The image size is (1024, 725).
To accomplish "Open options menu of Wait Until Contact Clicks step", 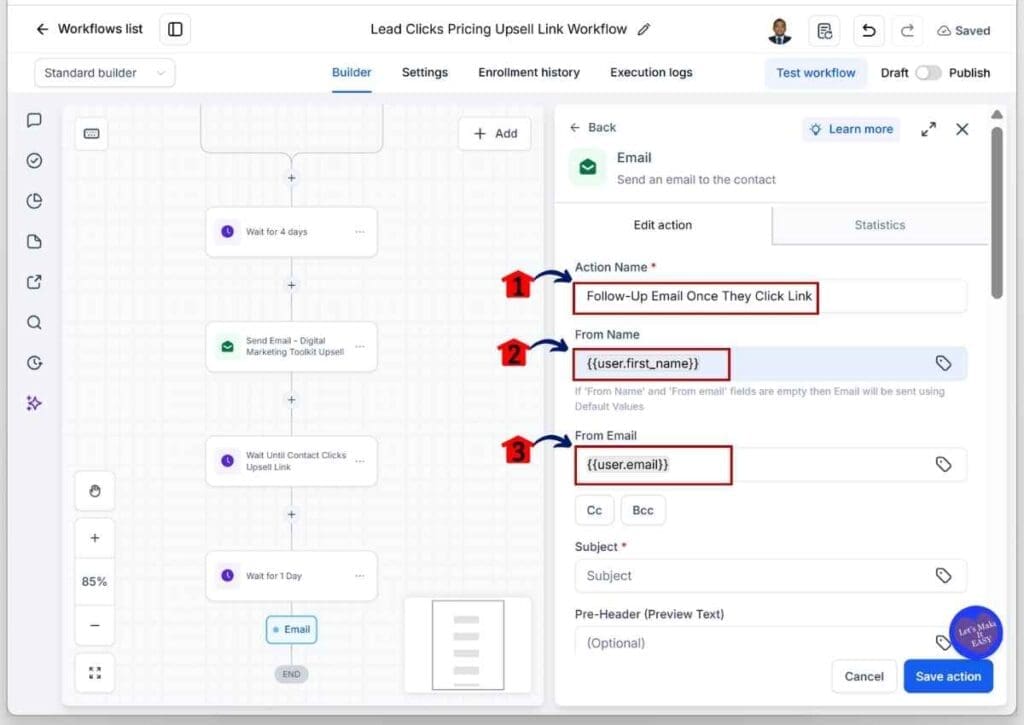I will point(360,461).
